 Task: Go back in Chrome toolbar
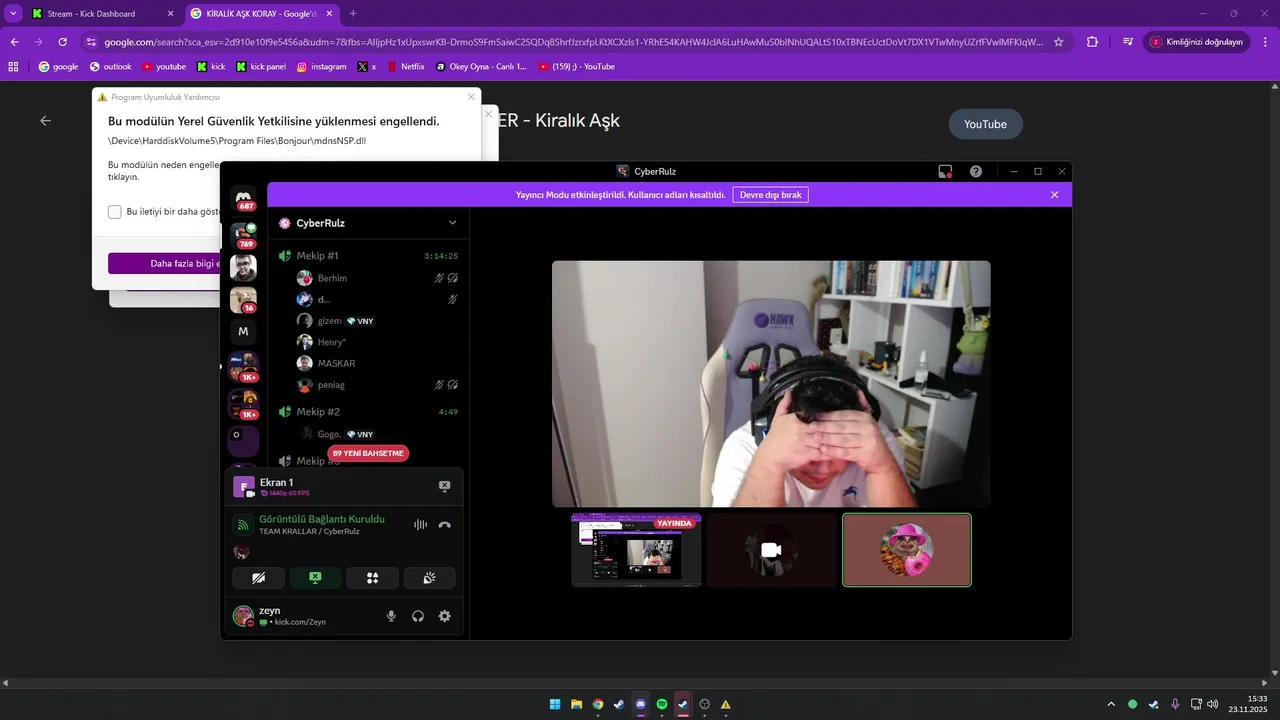click(x=14, y=42)
